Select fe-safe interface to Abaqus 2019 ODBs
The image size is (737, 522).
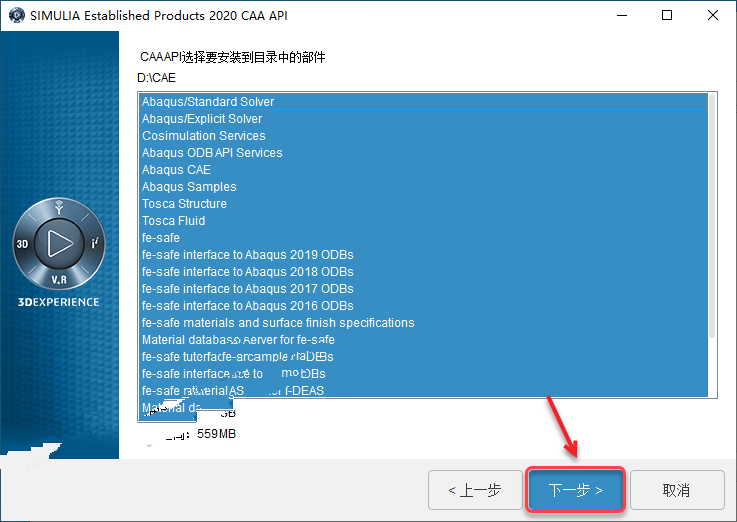click(423, 255)
